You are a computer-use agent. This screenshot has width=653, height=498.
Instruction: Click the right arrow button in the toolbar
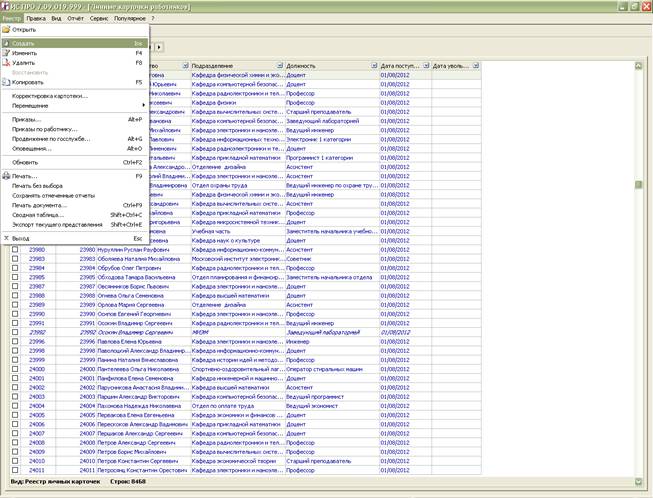[x=159, y=47]
